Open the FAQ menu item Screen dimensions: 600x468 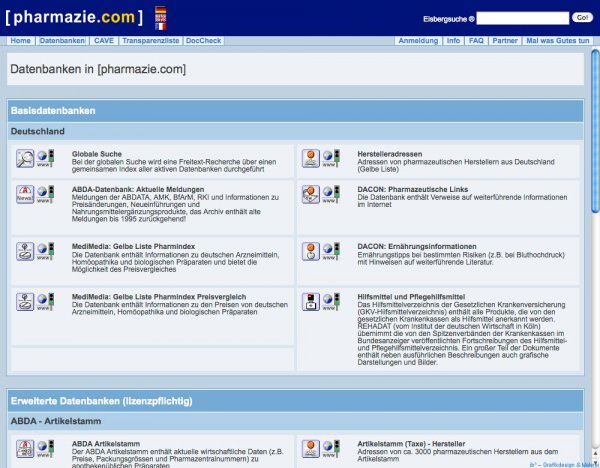(476, 41)
